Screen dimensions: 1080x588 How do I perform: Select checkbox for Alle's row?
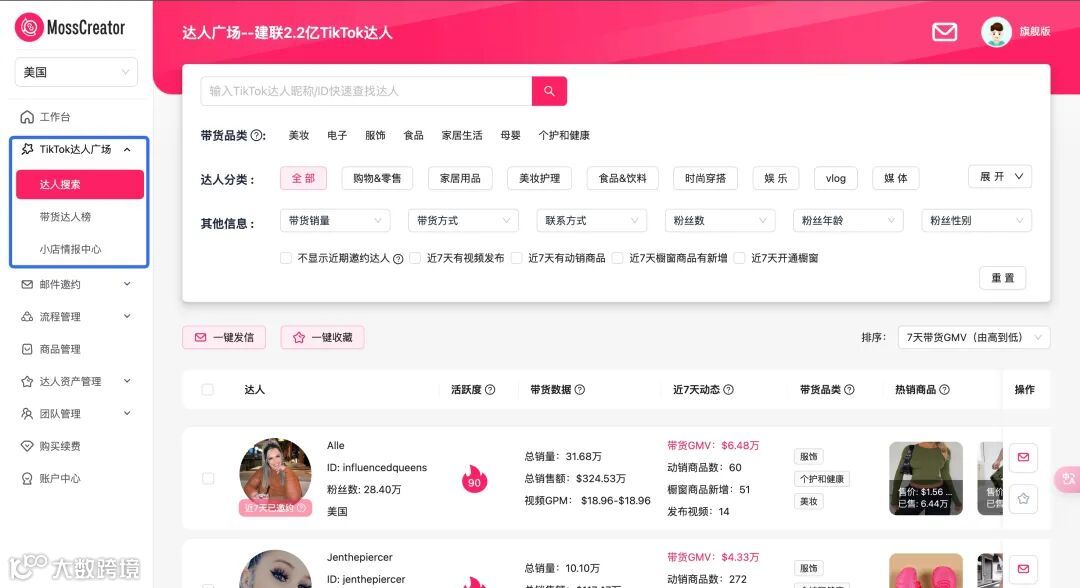208,479
